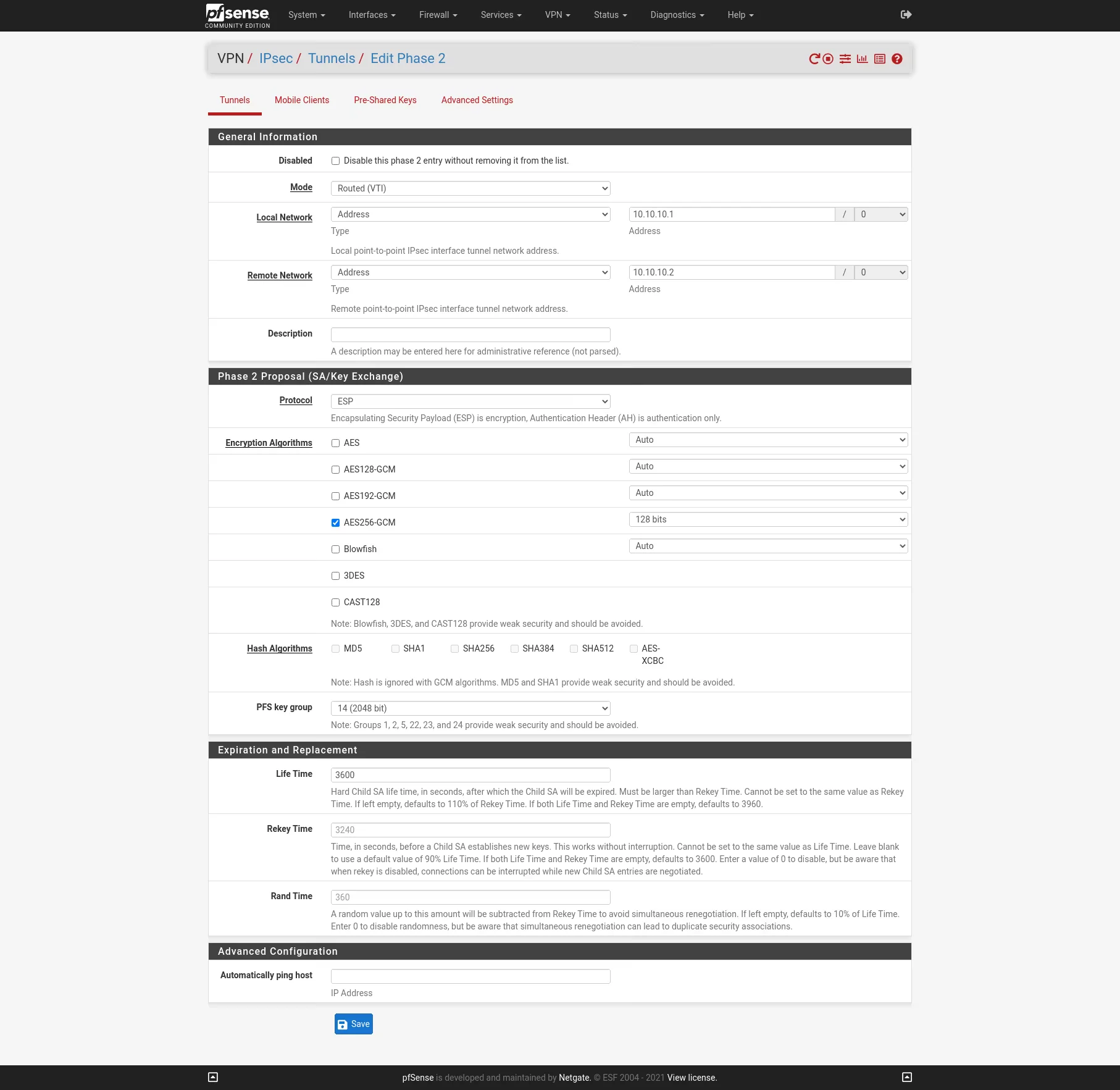Open the Firewall menu
Viewport: 1120px width, 1090px height.
click(x=438, y=15)
